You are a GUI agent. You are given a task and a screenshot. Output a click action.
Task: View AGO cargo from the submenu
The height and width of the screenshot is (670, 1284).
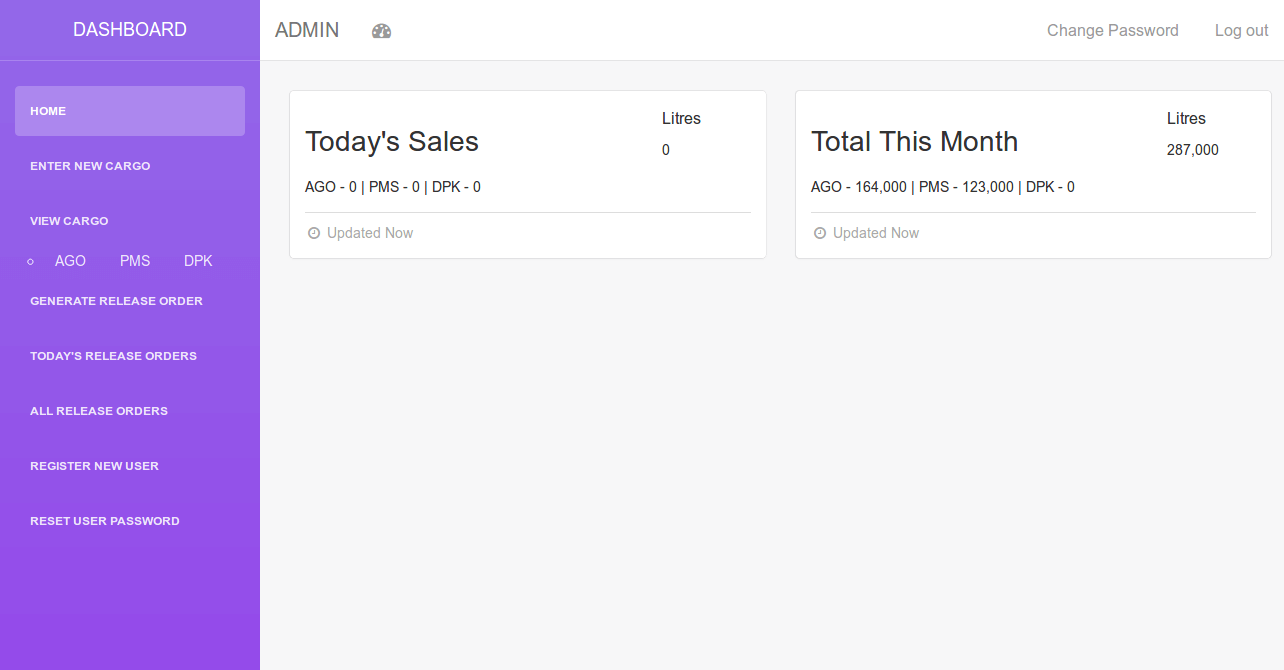(x=70, y=261)
